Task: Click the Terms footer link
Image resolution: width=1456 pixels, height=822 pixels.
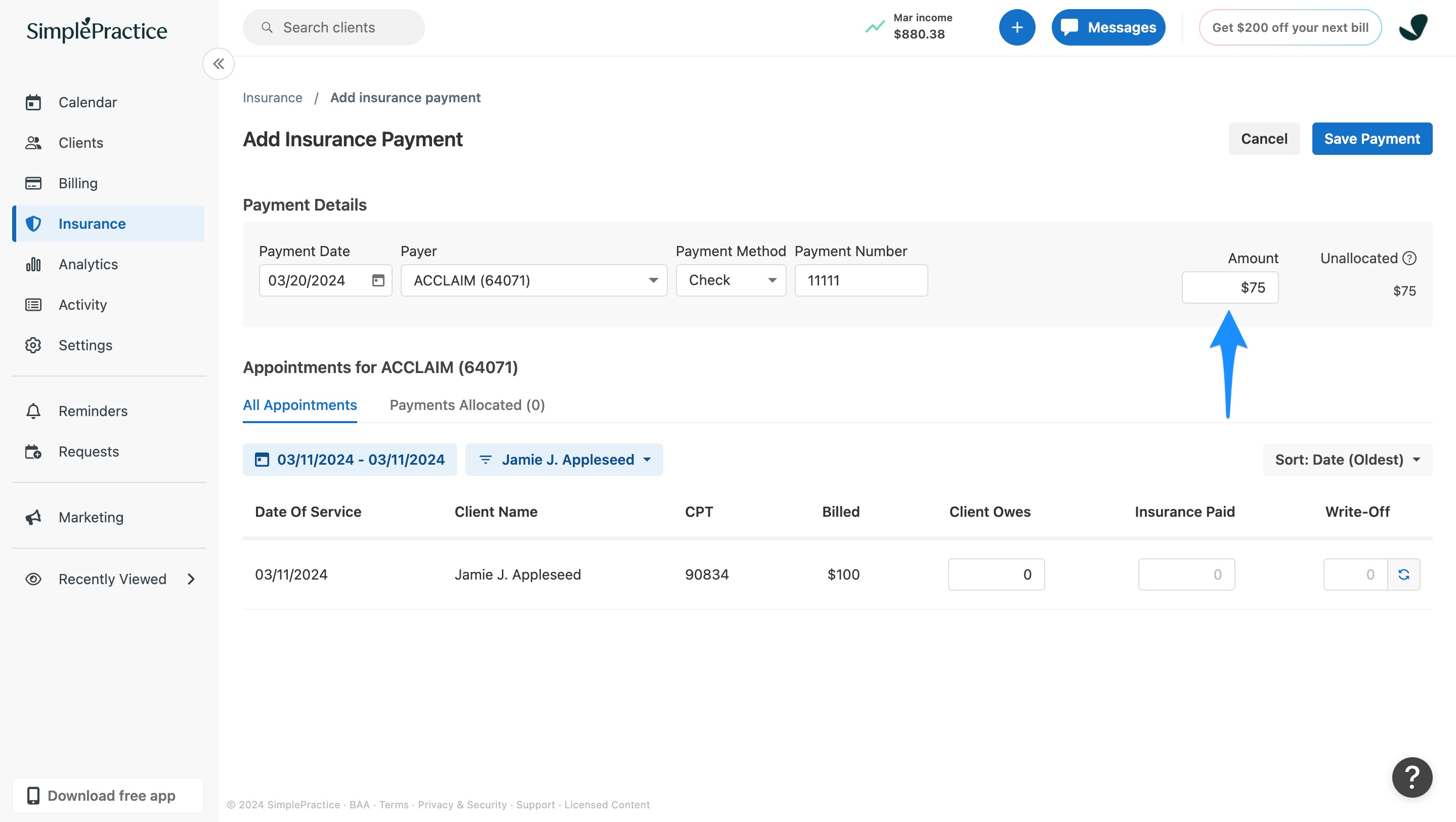Action: [x=394, y=804]
